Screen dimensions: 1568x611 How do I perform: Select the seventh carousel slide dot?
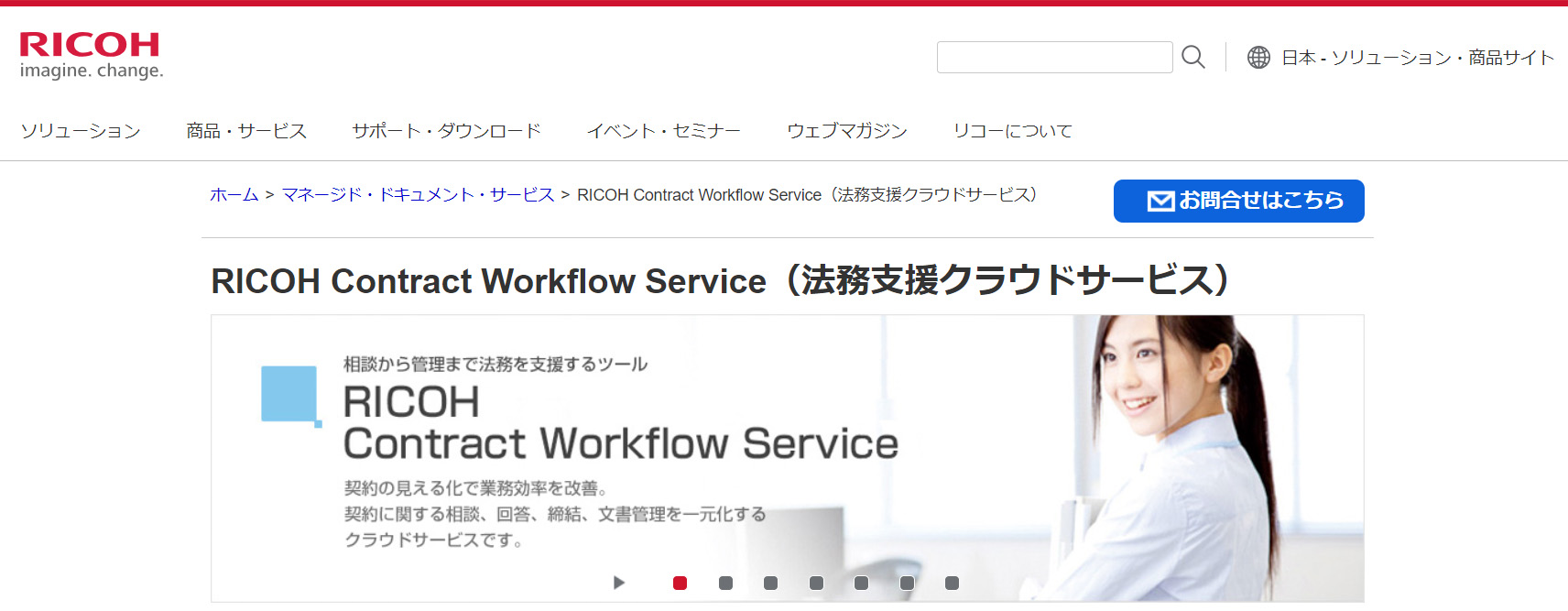coord(952,583)
